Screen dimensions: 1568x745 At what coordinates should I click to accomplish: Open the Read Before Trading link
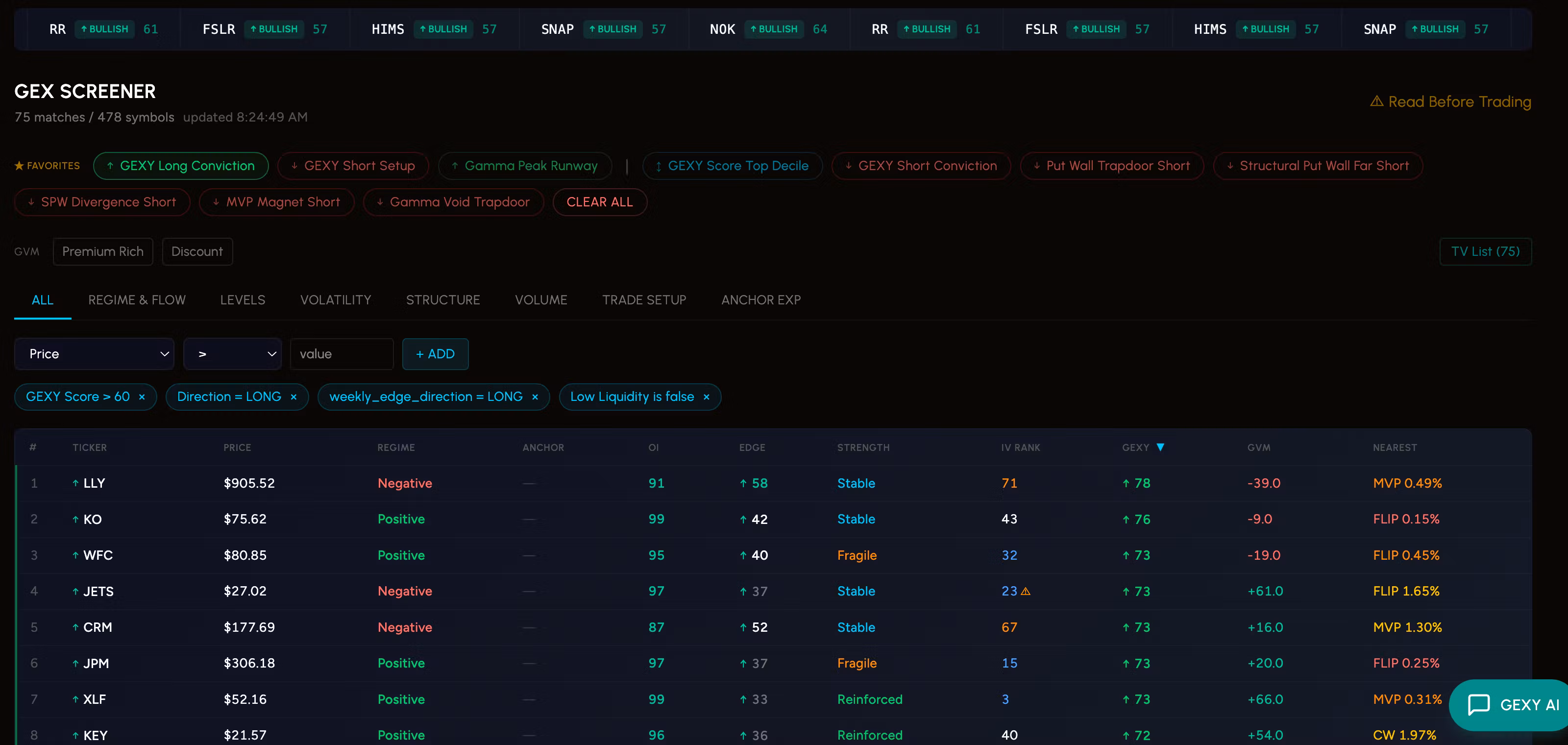coord(1450,101)
